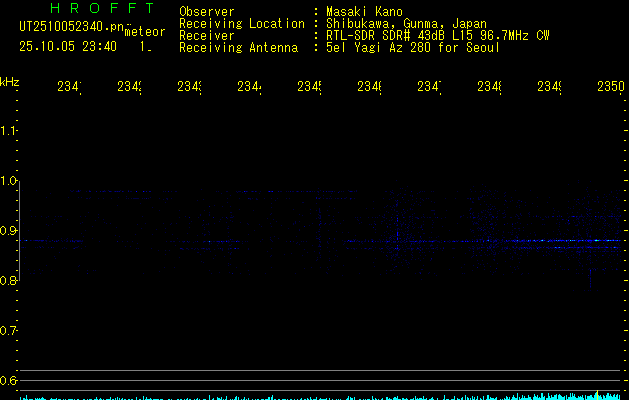The image size is (629, 400).
Task: Click the 0.8 kHz frequency tick
Action: (x=9, y=281)
